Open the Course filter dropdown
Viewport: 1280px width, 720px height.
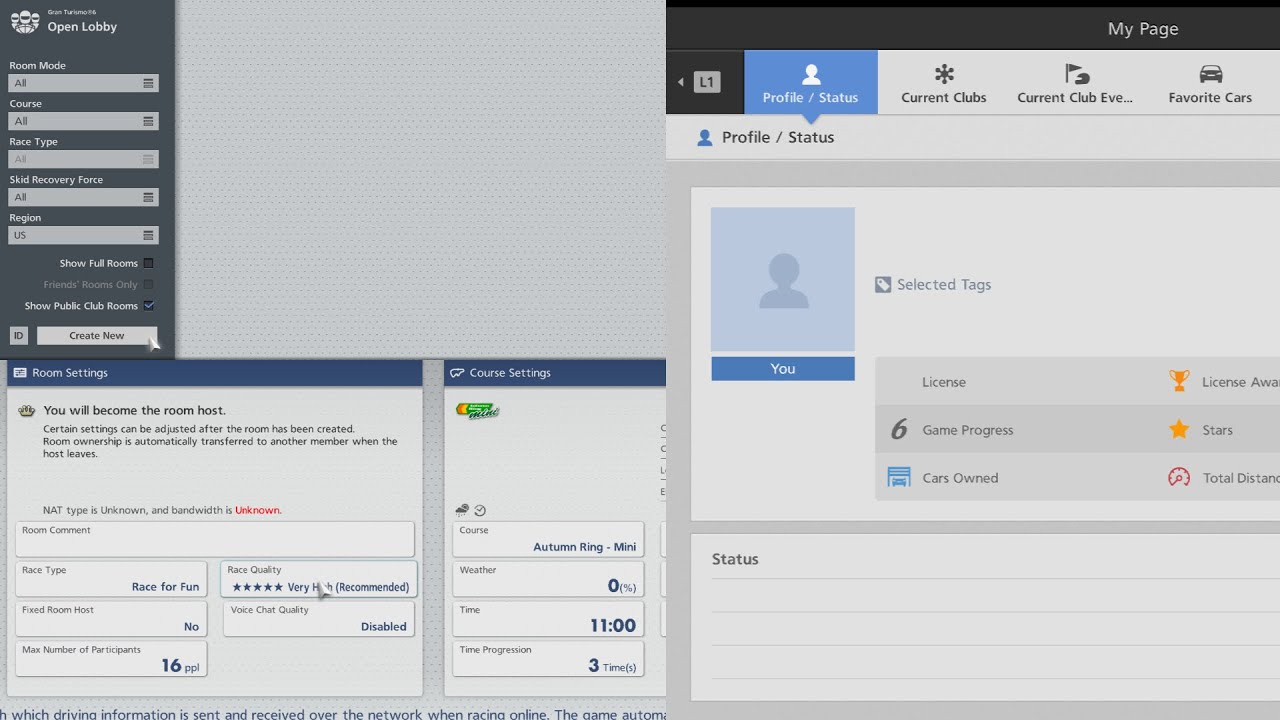pyautogui.click(x=84, y=121)
